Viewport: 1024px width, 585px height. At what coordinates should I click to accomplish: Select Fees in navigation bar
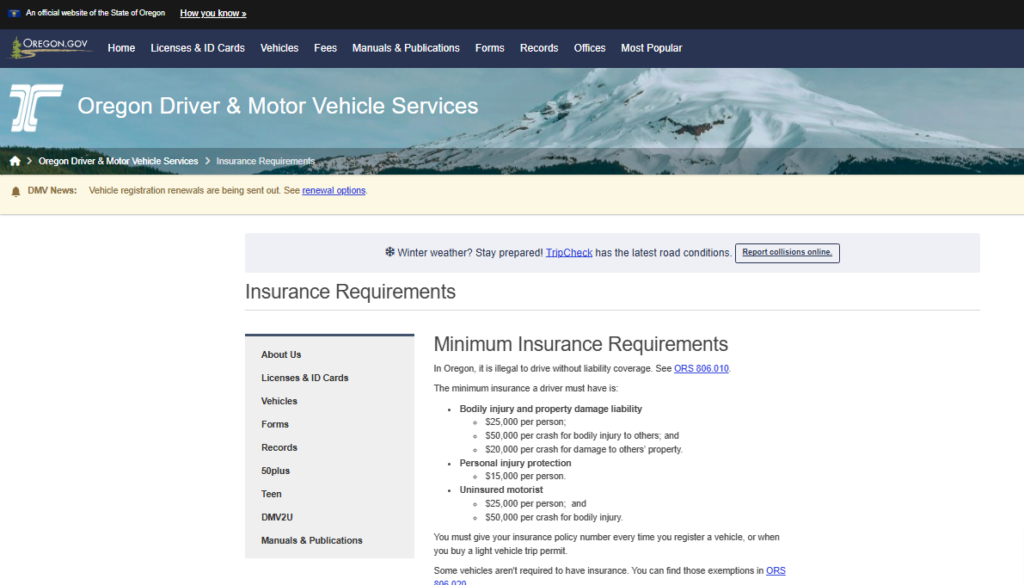[x=325, y=48]
